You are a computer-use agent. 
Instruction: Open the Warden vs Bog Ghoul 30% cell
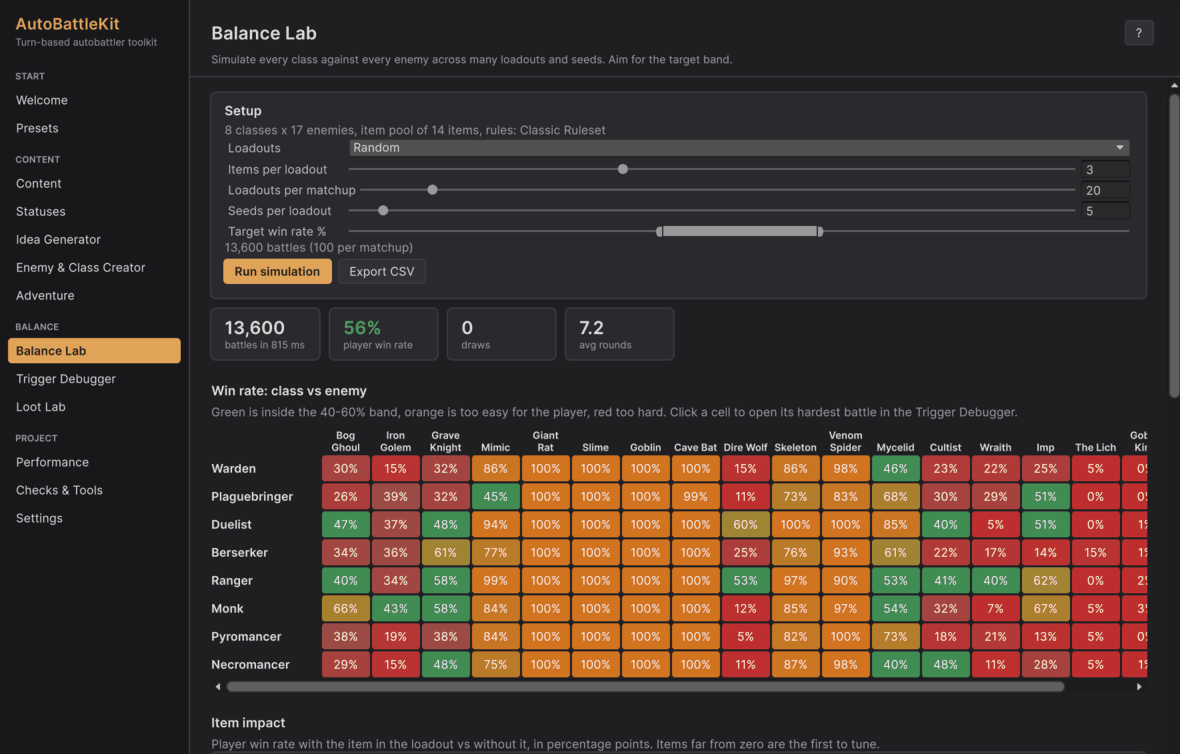click(x=345, y=468)
